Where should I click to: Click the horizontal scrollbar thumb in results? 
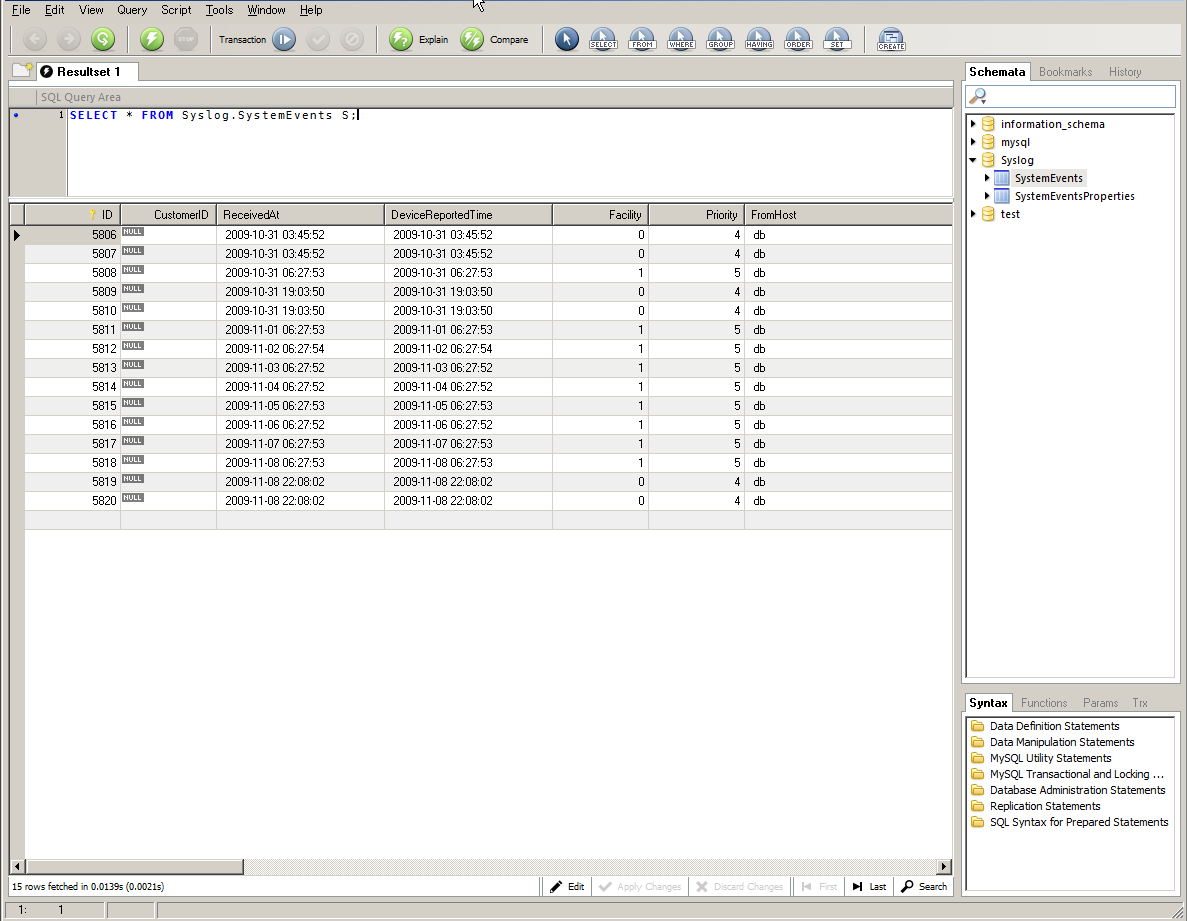pos(134,867)
